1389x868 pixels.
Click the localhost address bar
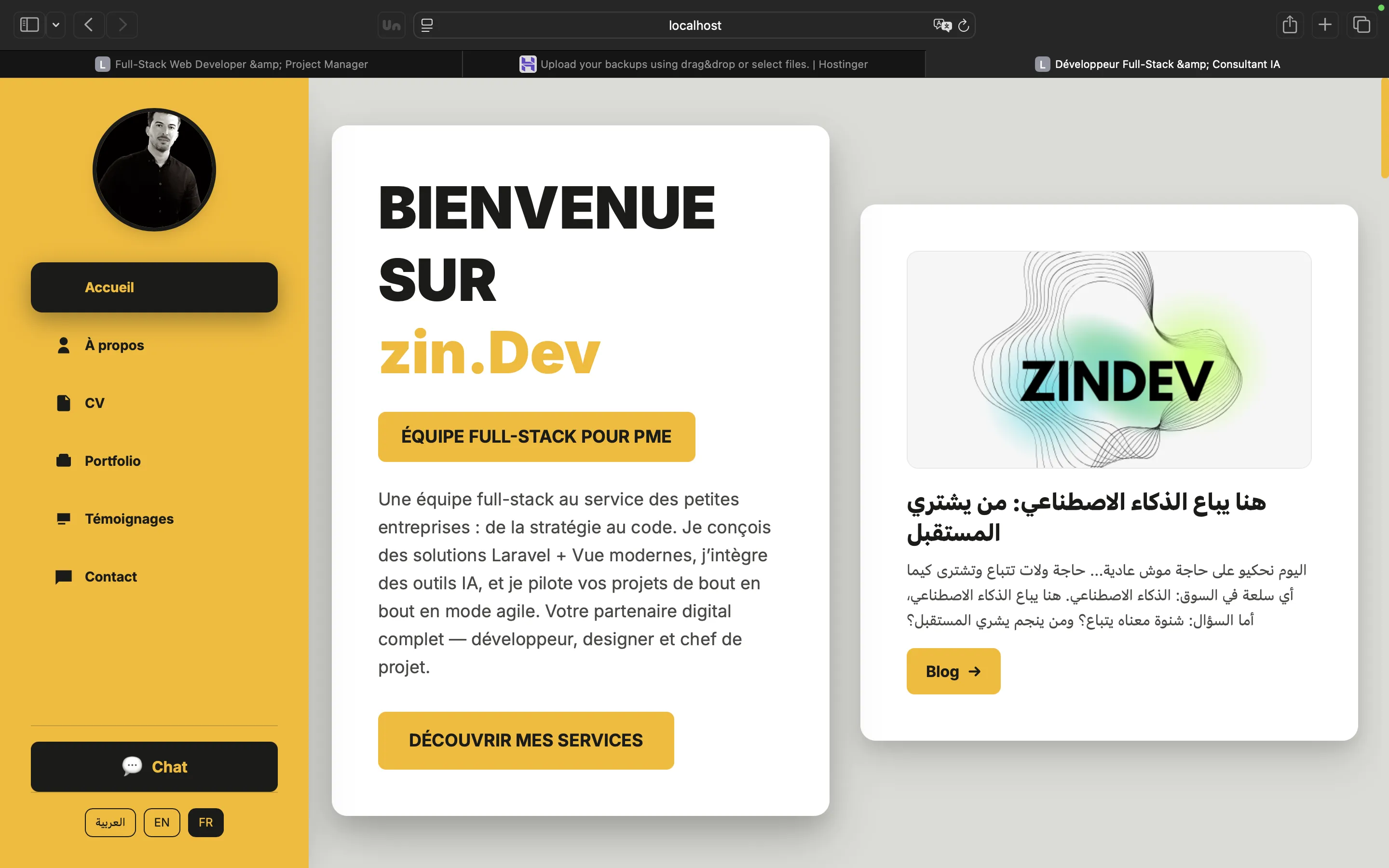click(694, 25)
